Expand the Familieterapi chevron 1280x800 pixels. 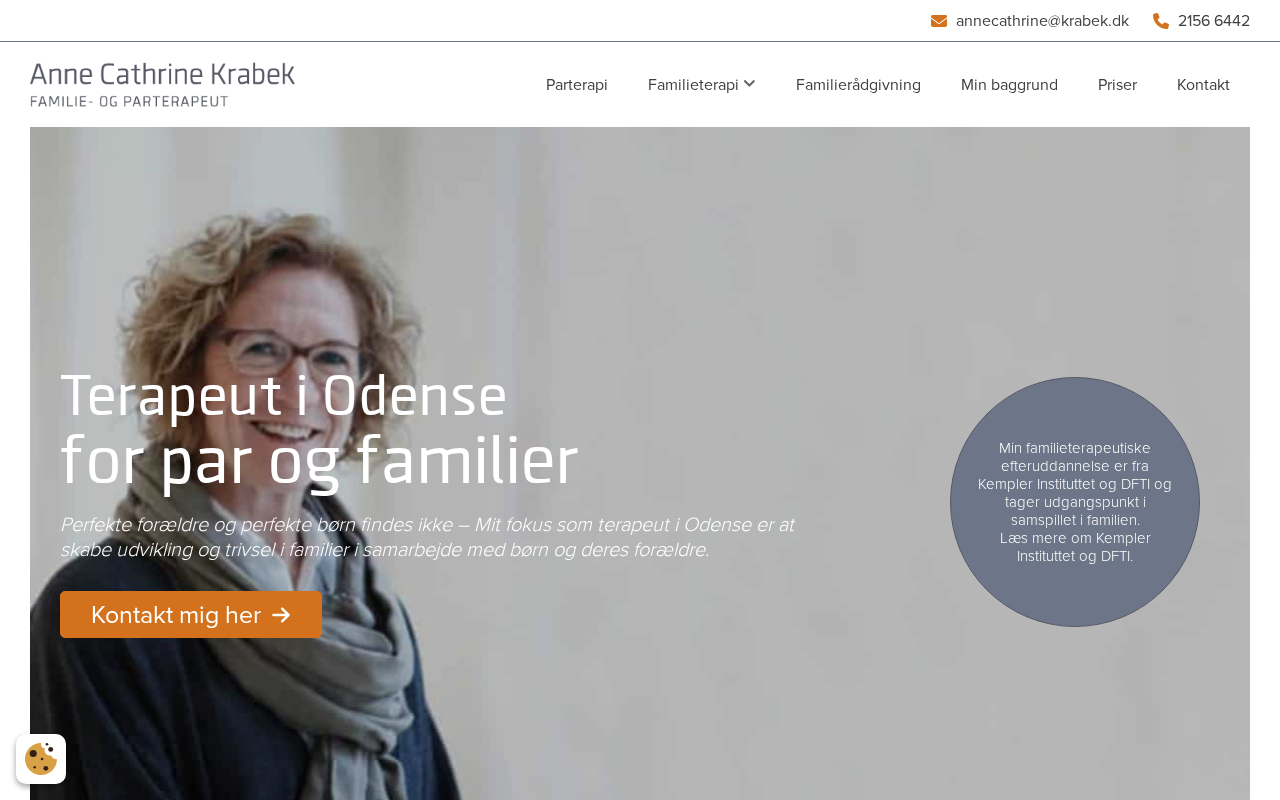point(749,84)
